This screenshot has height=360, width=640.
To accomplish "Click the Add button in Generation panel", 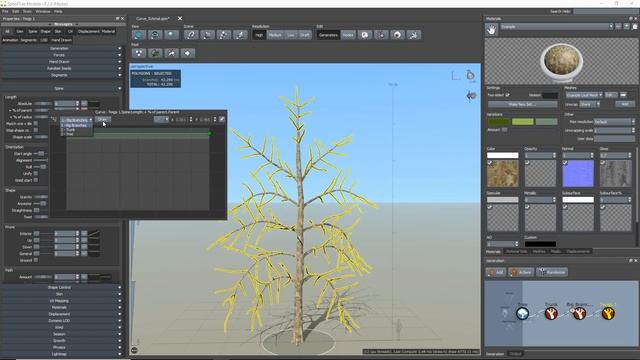I will 496,272.
